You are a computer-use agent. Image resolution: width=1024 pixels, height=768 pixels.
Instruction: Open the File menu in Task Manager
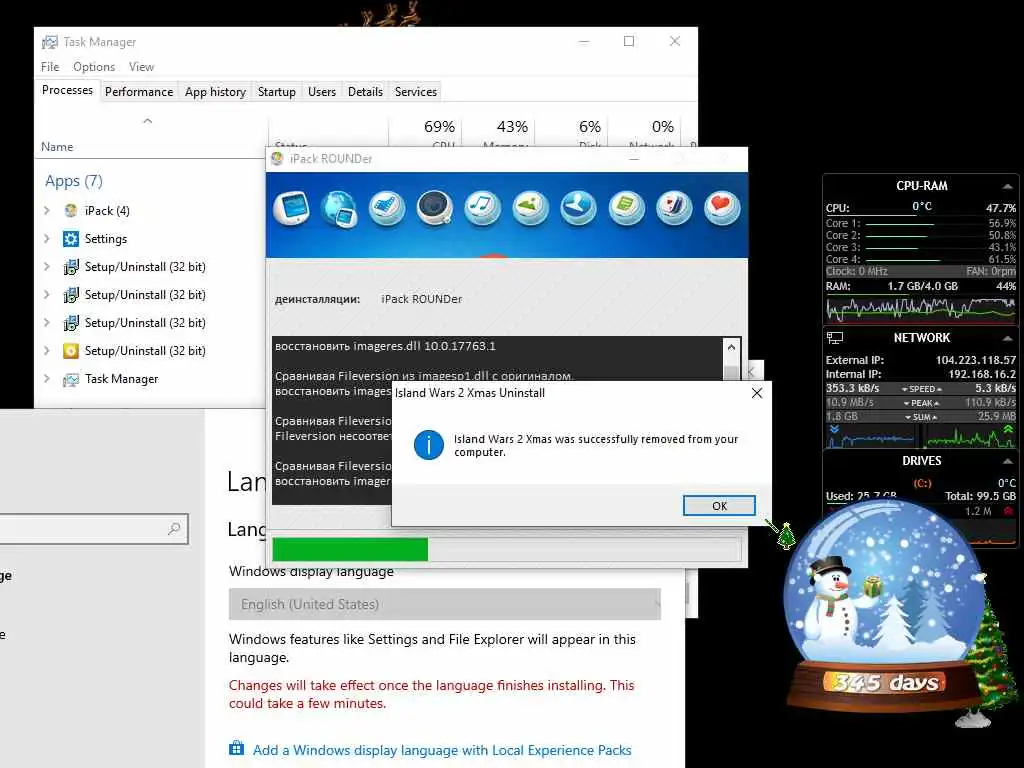[x=50, y=67]
